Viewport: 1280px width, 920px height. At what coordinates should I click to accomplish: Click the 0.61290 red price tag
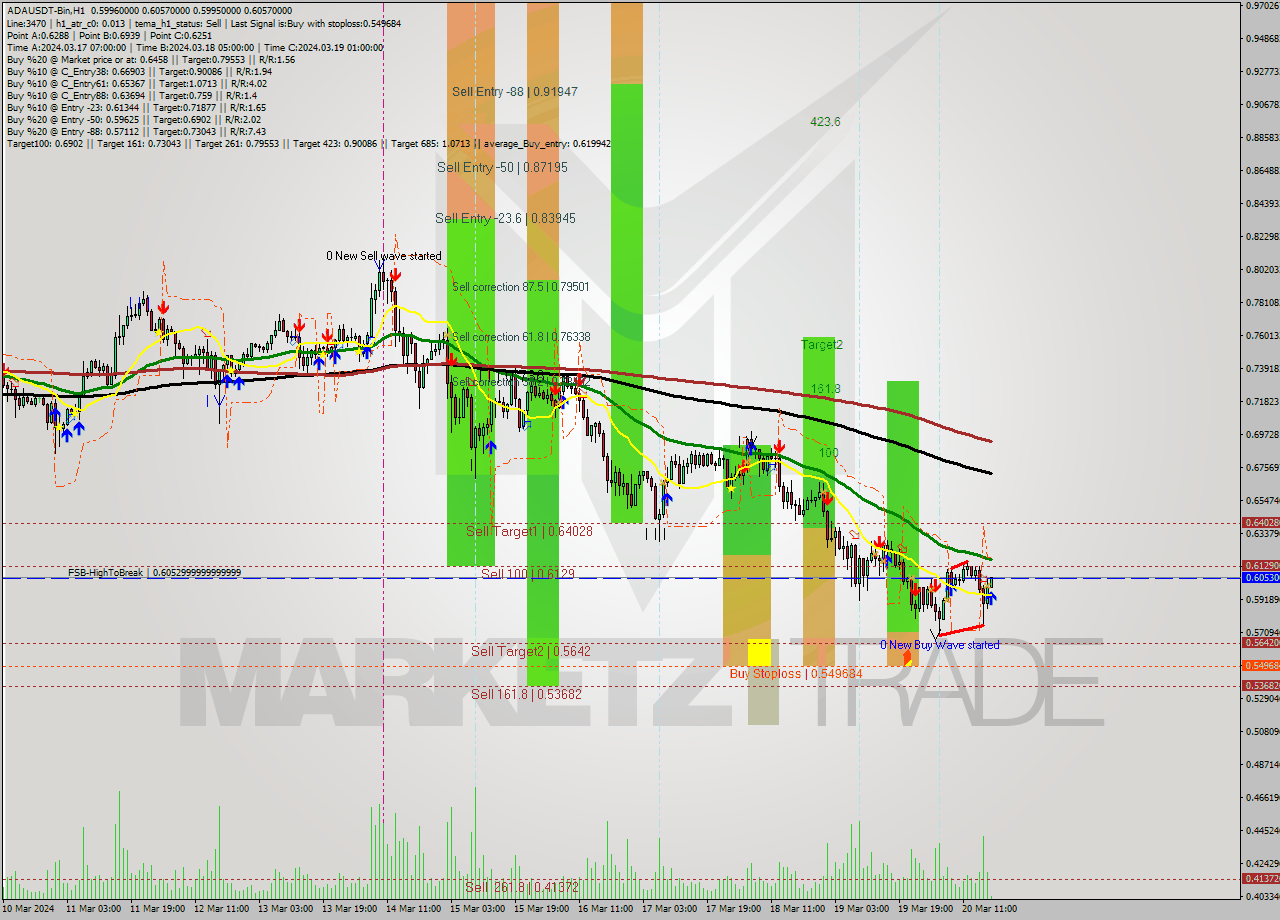1260,565
